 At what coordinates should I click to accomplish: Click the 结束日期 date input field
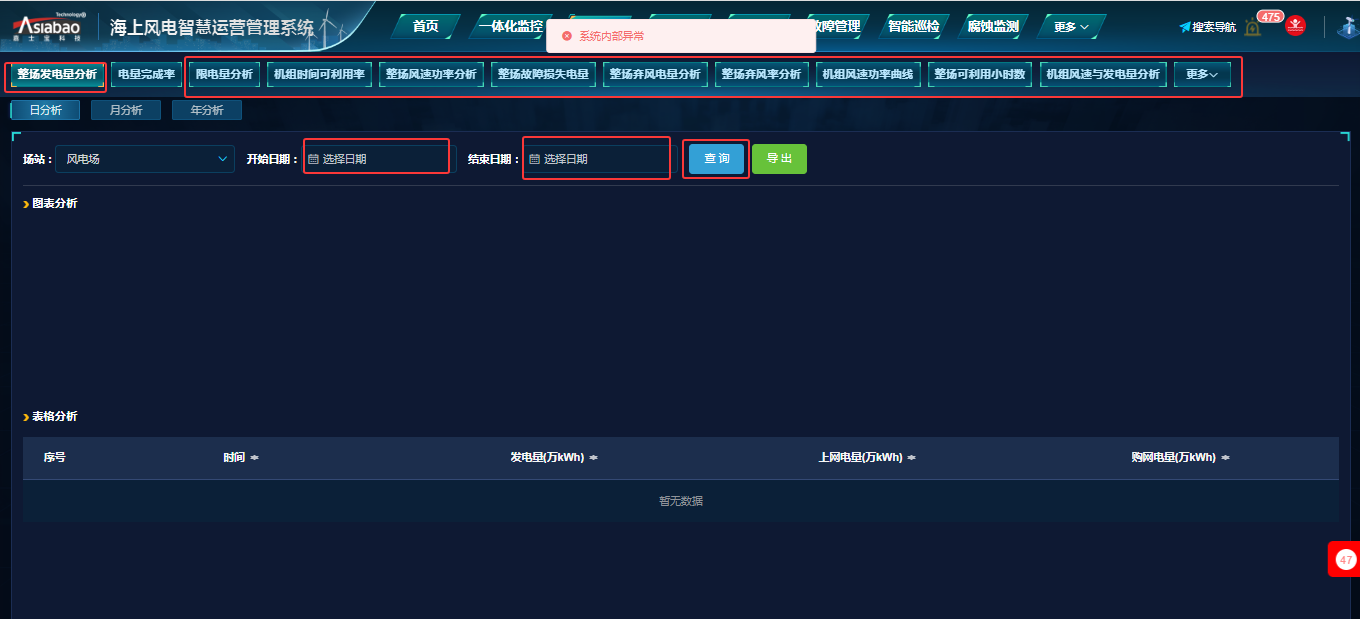pyautogui.click(x=600, y=159)
